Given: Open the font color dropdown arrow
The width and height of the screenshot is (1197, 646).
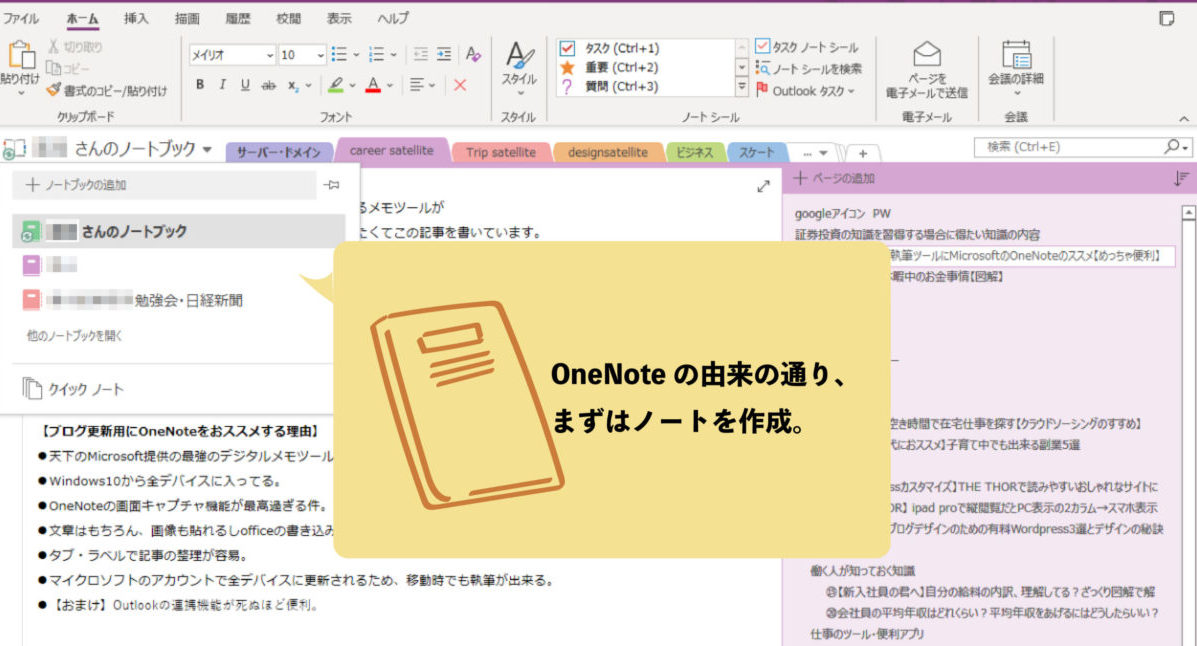Looking at the screenshot, I should 389,86.
